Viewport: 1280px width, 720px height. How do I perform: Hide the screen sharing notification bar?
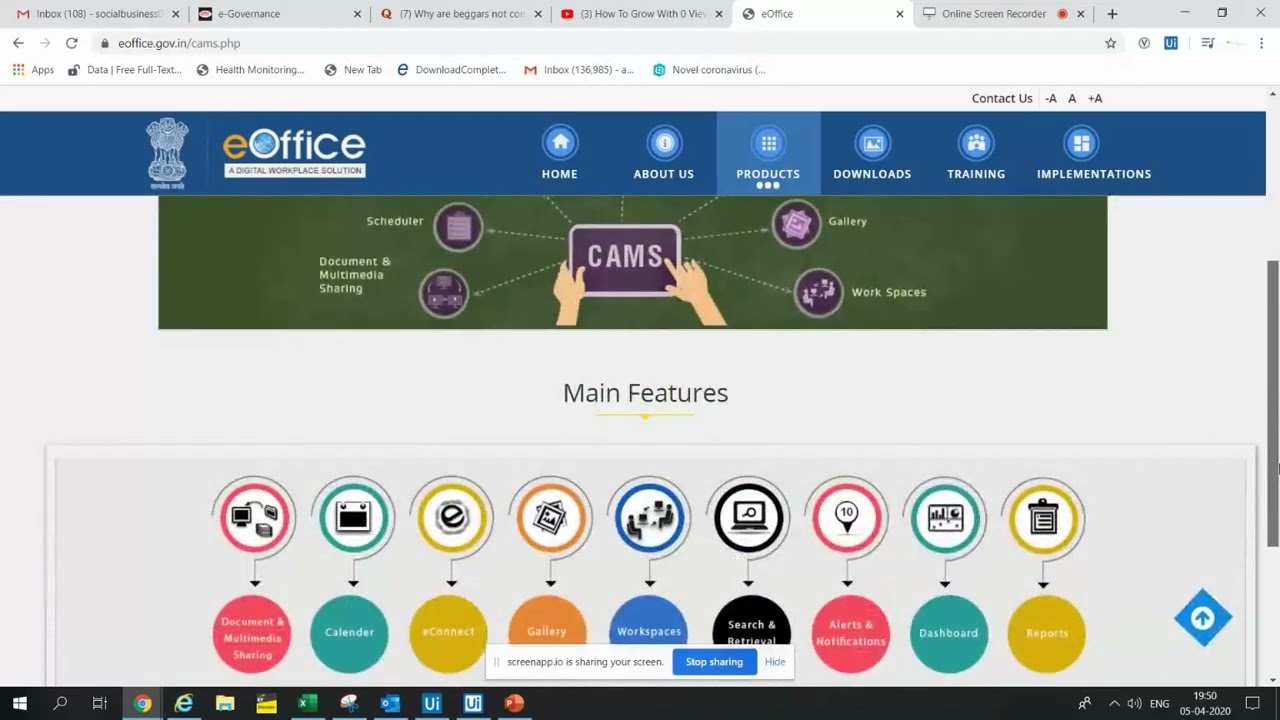pyautogui.click(x=775, y=662)
